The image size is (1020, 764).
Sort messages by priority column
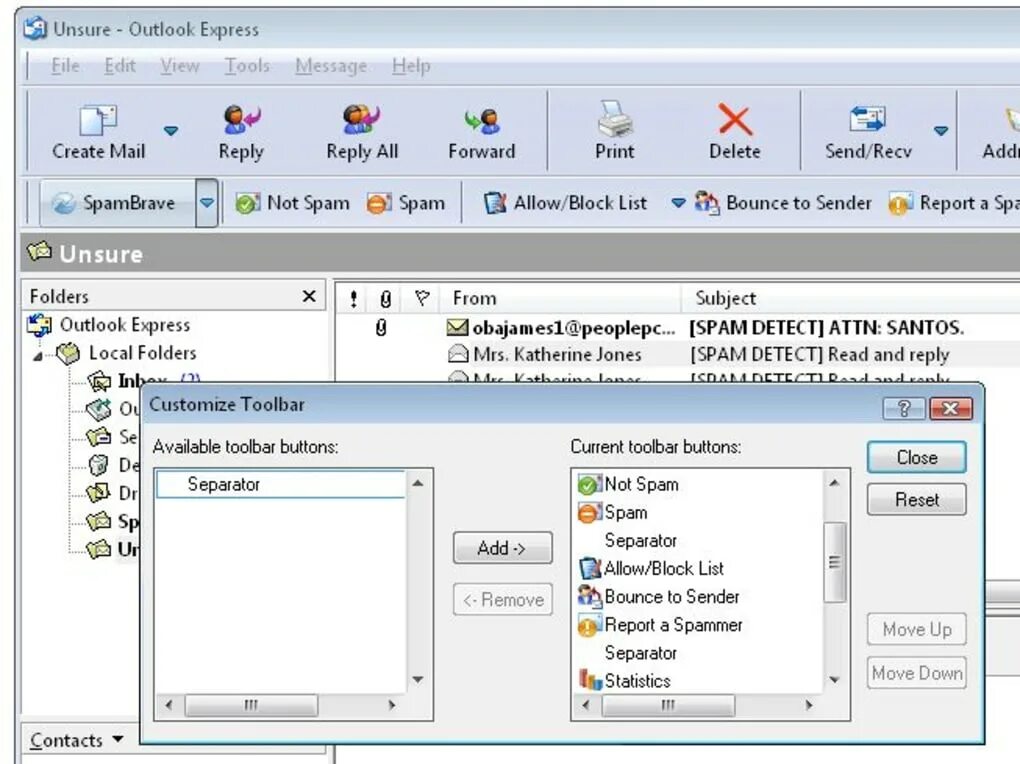353,299
